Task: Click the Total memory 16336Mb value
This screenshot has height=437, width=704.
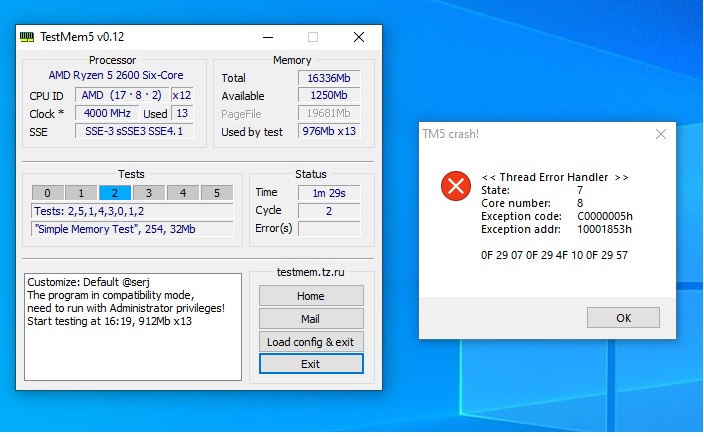Action: pos(329,78)
